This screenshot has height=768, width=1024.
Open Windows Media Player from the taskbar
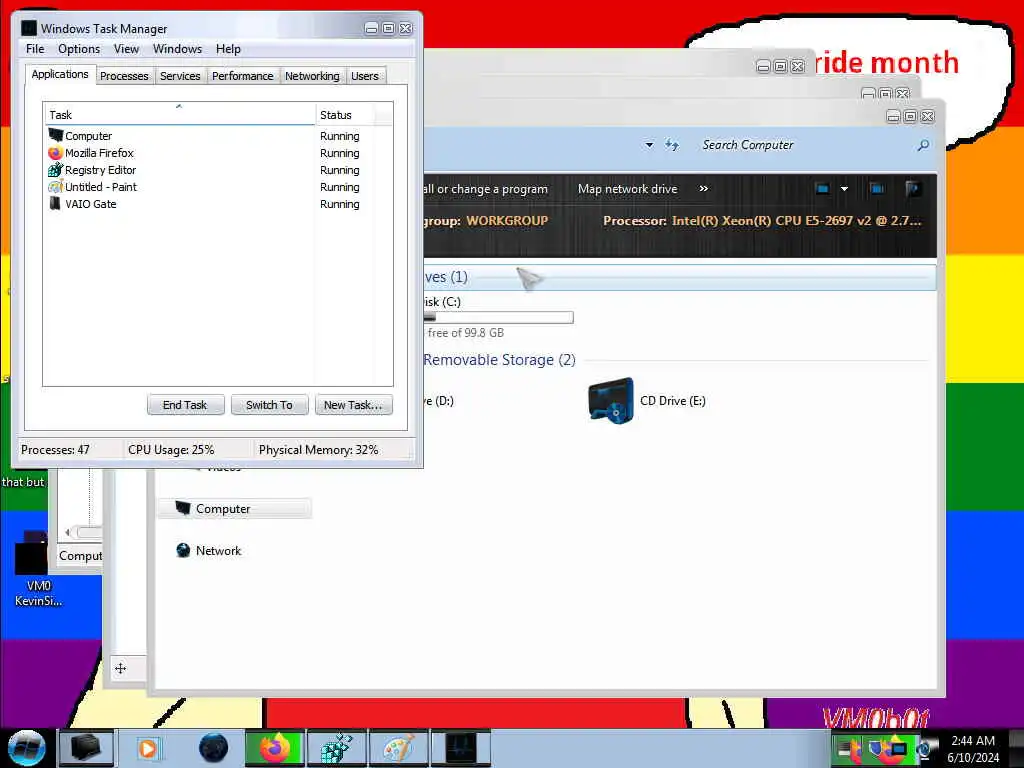[148, 748]
